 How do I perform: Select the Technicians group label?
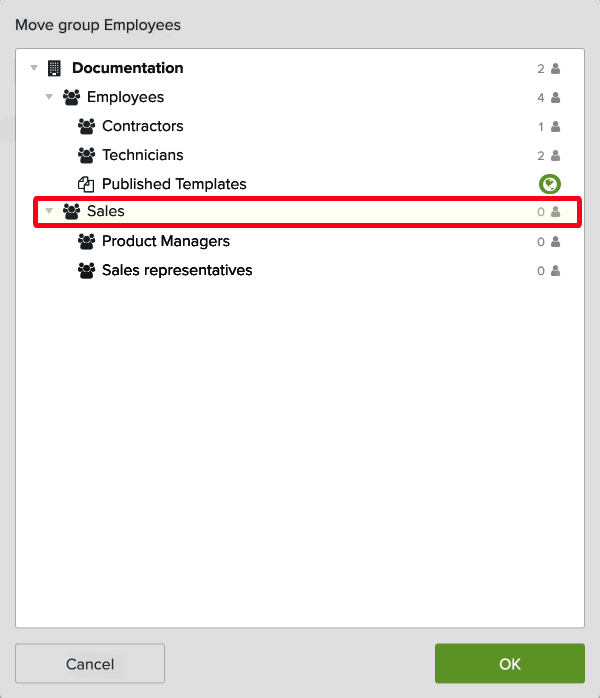pos(143,156)
